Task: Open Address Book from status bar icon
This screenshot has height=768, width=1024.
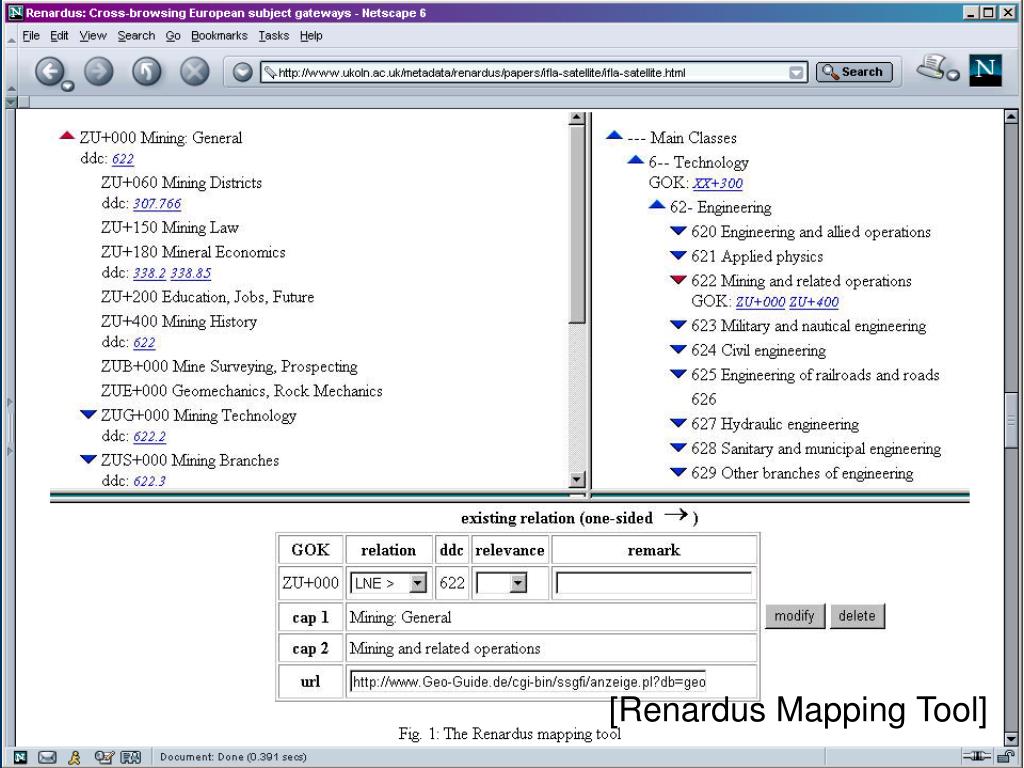Action: pyautogui.click(x=131, y=758)
